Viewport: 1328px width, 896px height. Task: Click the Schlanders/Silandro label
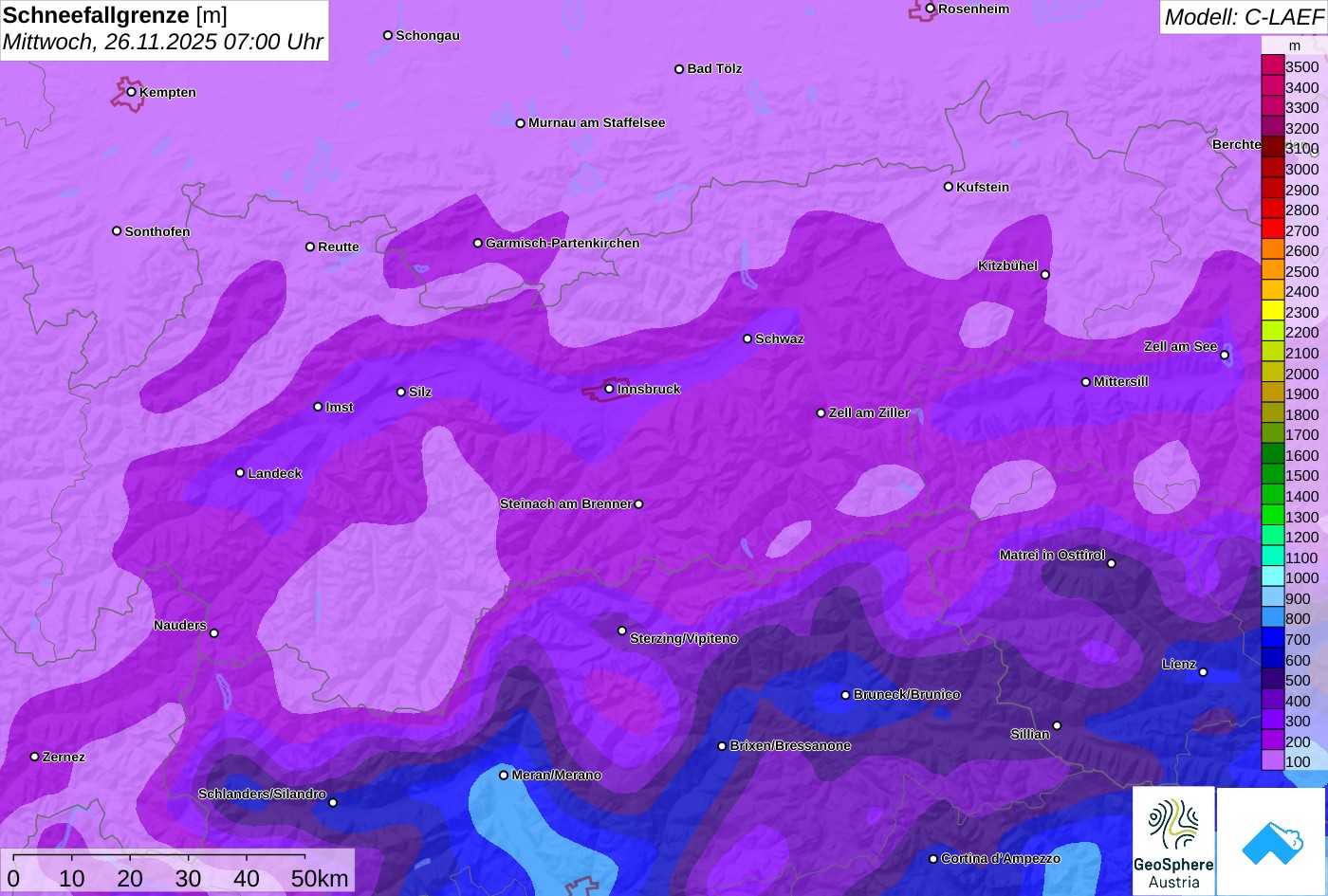262,795
